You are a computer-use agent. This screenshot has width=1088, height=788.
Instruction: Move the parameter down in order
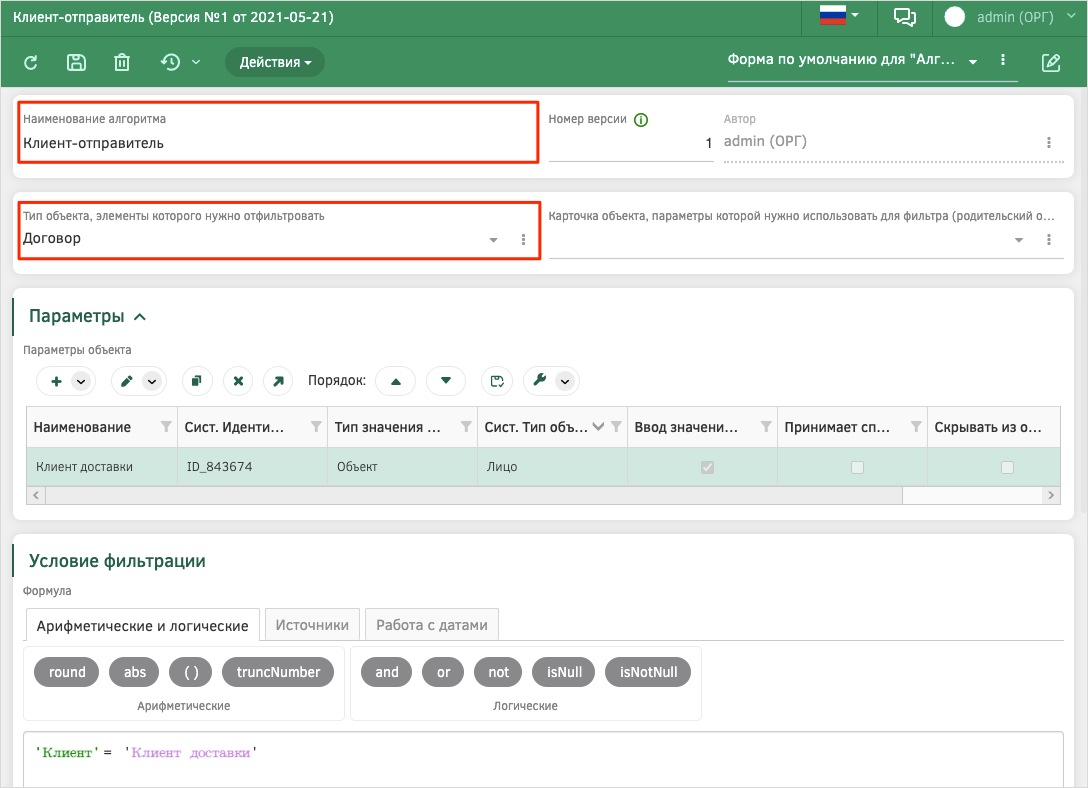(445, 381)
